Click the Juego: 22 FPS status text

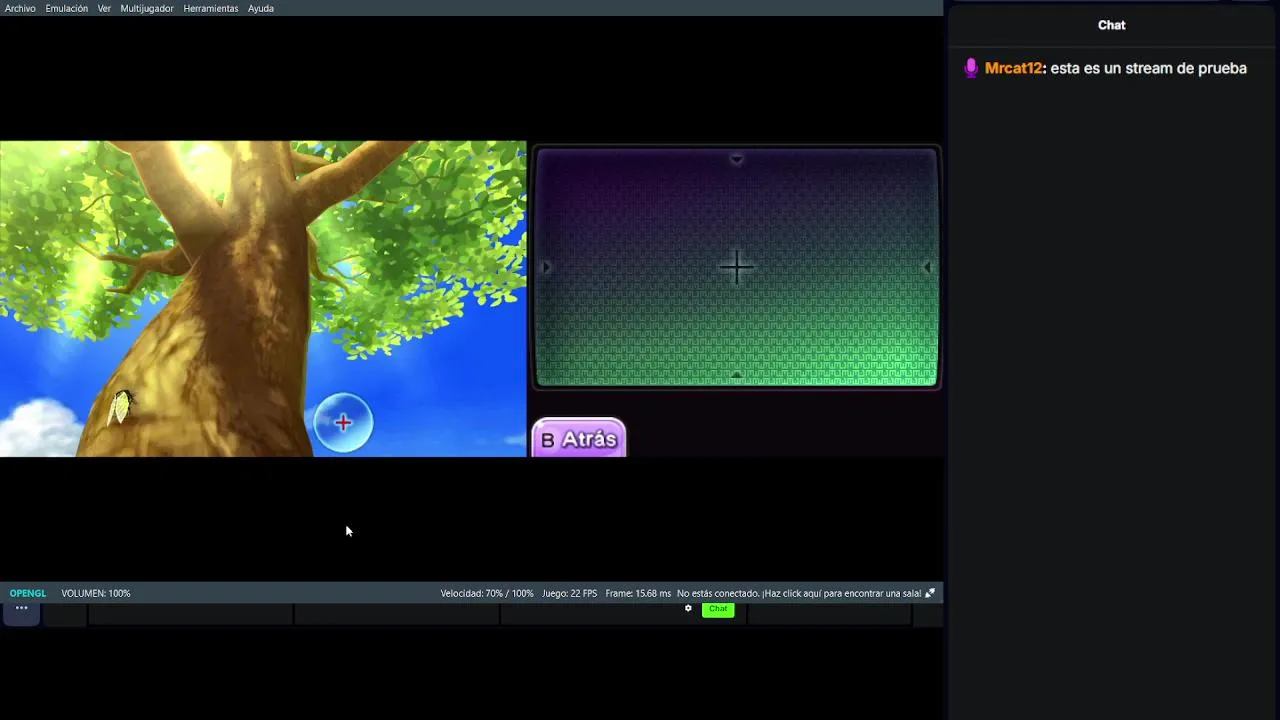coord(570,593)
